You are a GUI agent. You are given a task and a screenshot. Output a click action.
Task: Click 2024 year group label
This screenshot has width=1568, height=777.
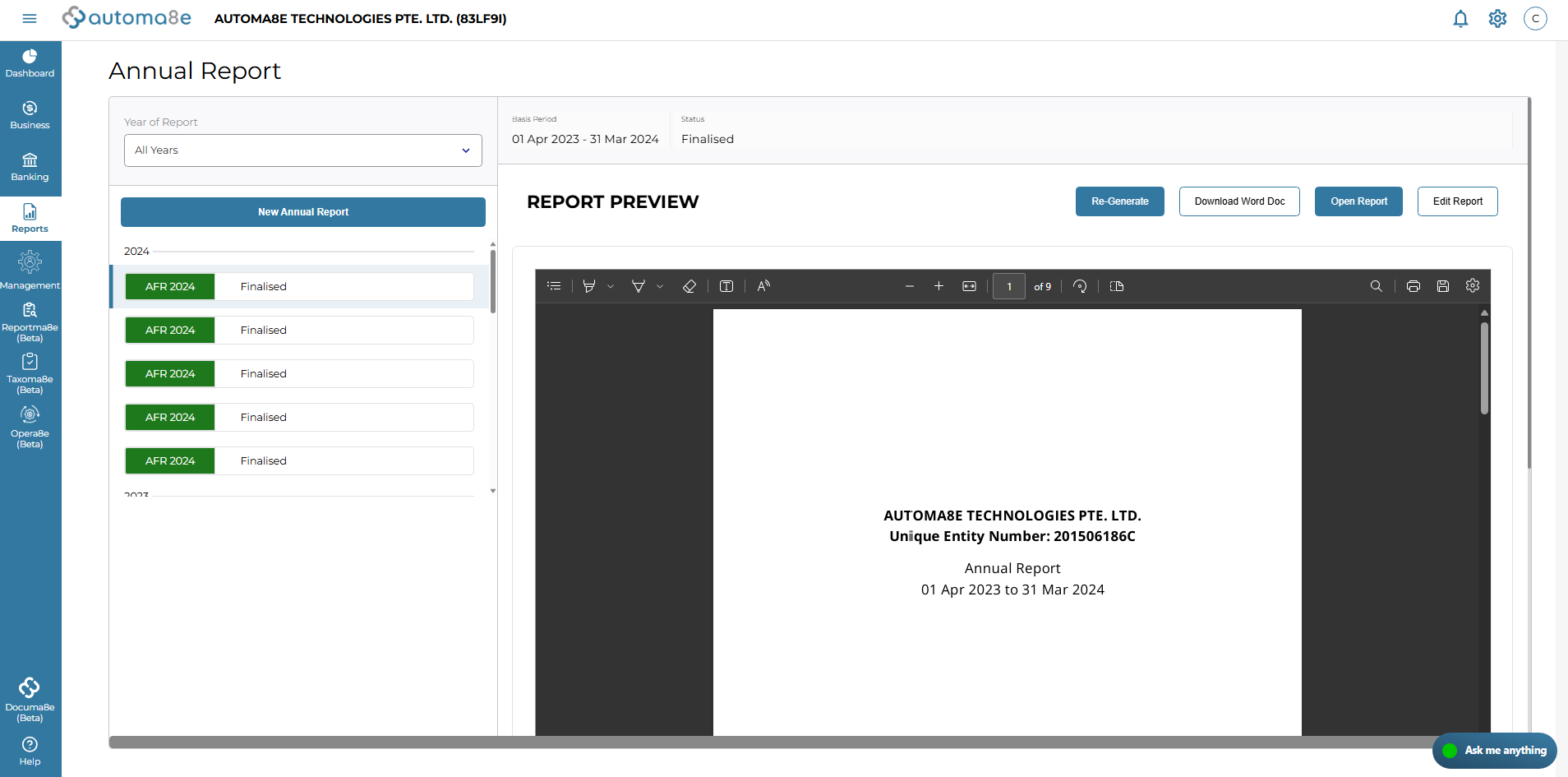pos(136,251)
